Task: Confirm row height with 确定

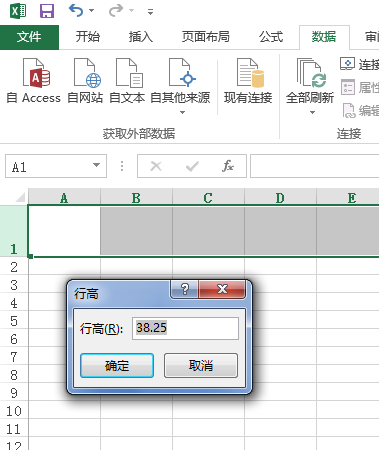Action: (117, 365)
